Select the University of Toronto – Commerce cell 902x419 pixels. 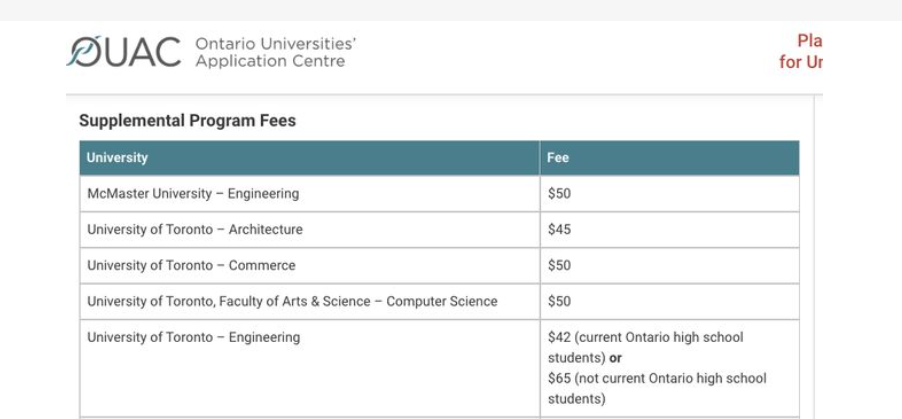coord(191,266)
